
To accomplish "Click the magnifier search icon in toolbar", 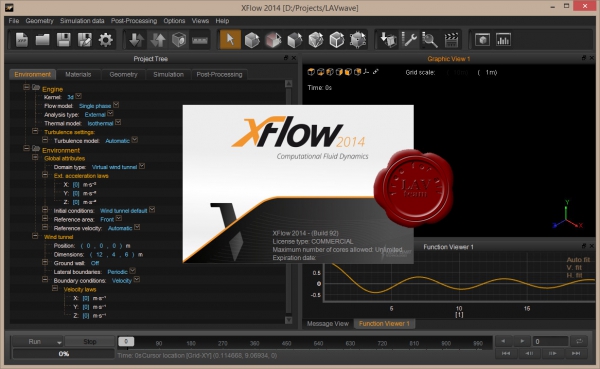I will (x=430, y=40).
